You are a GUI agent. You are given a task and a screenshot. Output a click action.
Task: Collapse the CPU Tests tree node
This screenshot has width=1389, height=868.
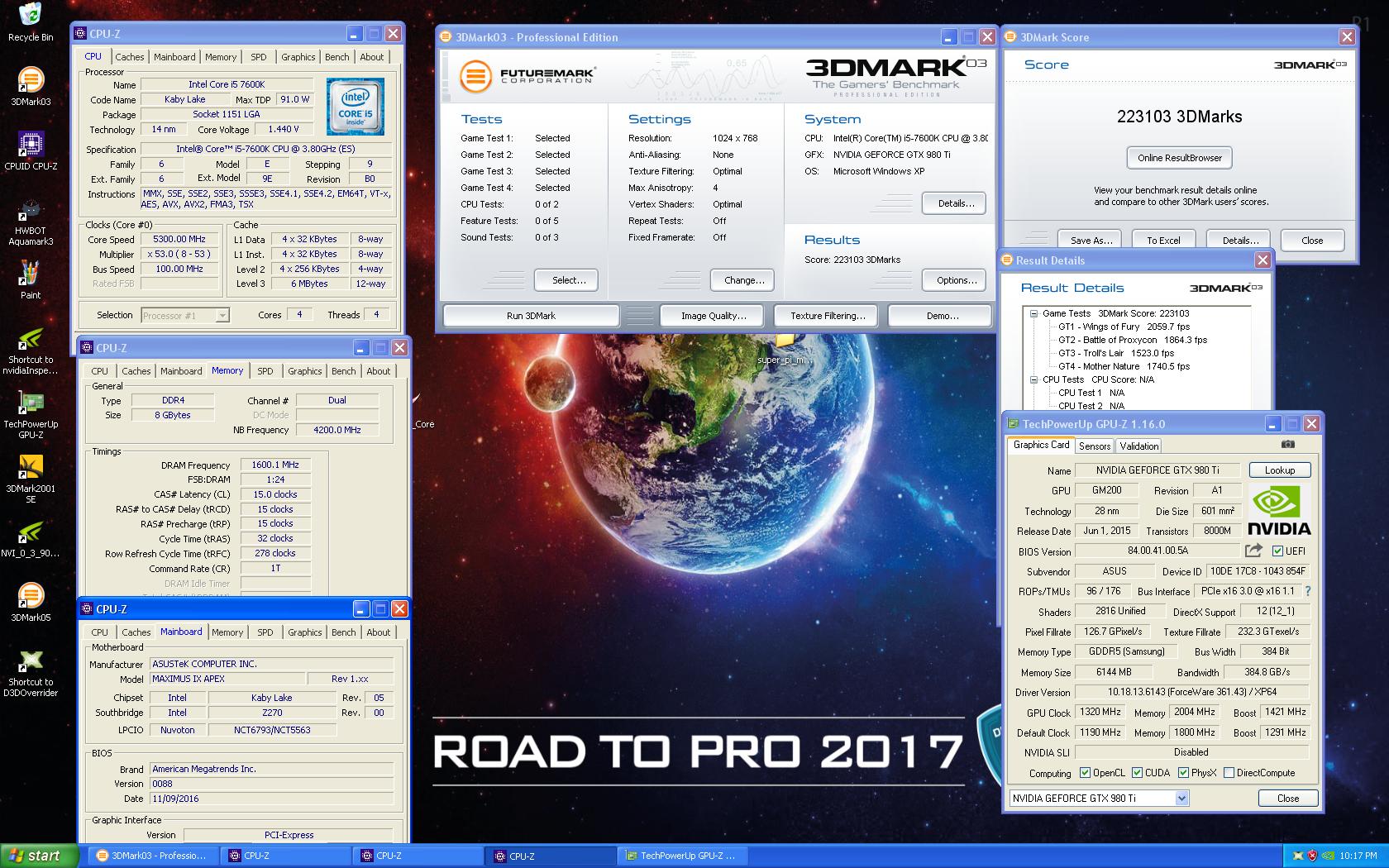pos(1033,379)
